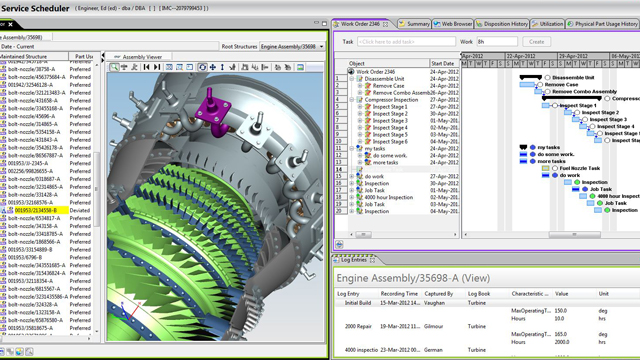Click the skip-forward icon in viewer toolbar
This screenshot has height=360, width=640.
pyautogui.click(x=157, y=67)
